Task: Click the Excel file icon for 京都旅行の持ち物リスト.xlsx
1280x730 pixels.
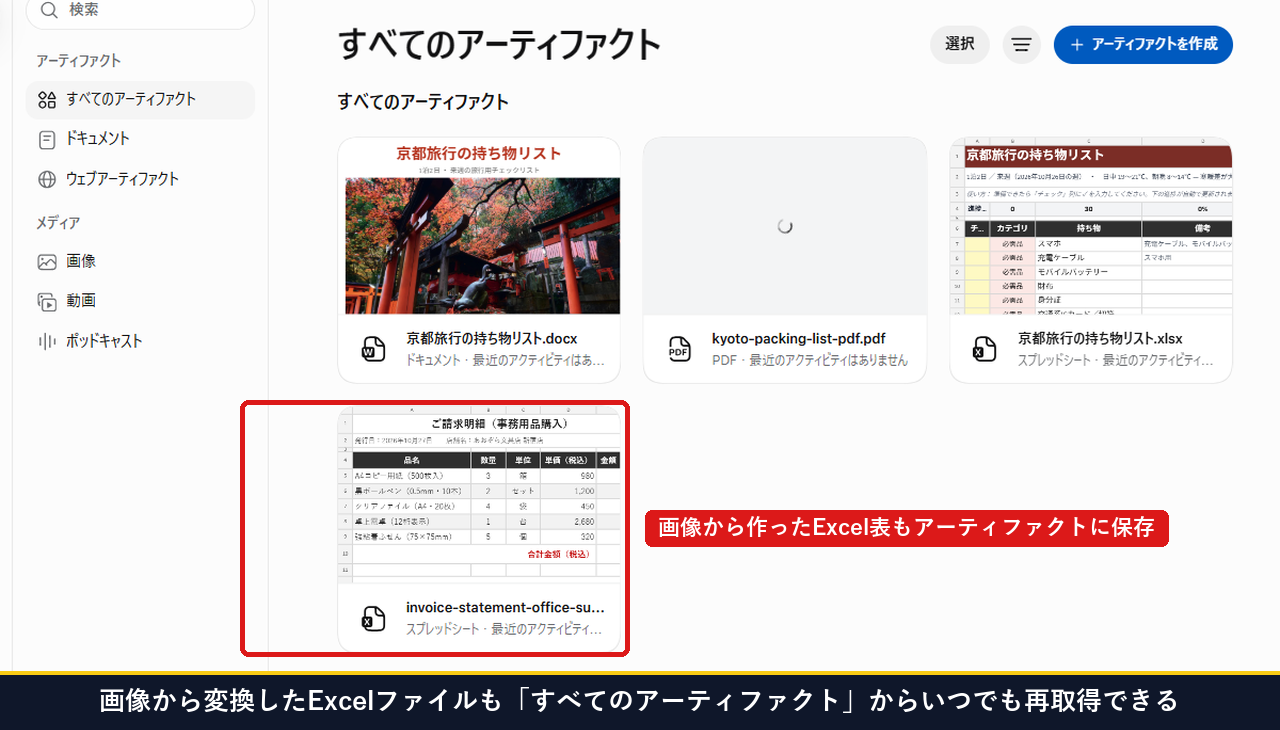Action: point(985,348)
